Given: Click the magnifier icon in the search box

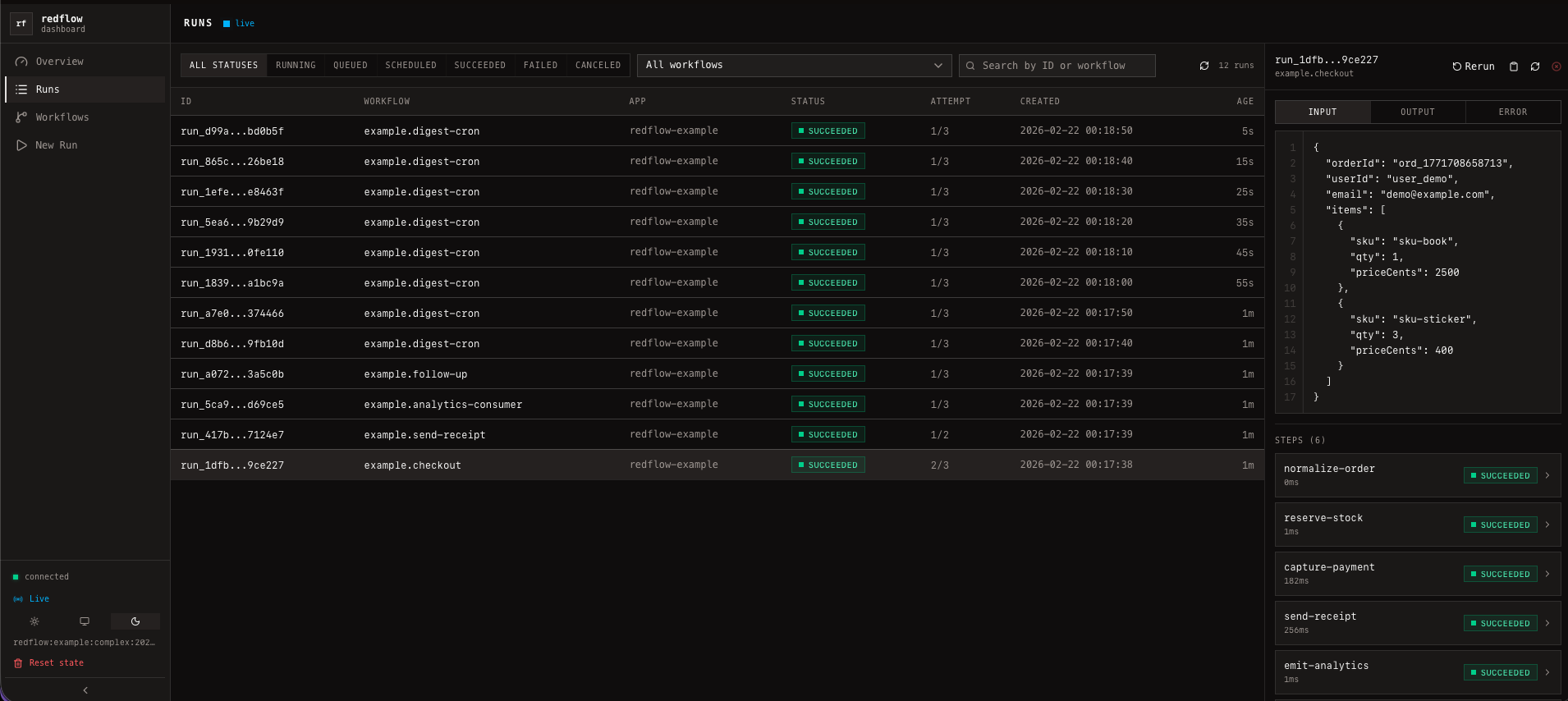Looking at the screenshot, I should click(x=970, y=66).
